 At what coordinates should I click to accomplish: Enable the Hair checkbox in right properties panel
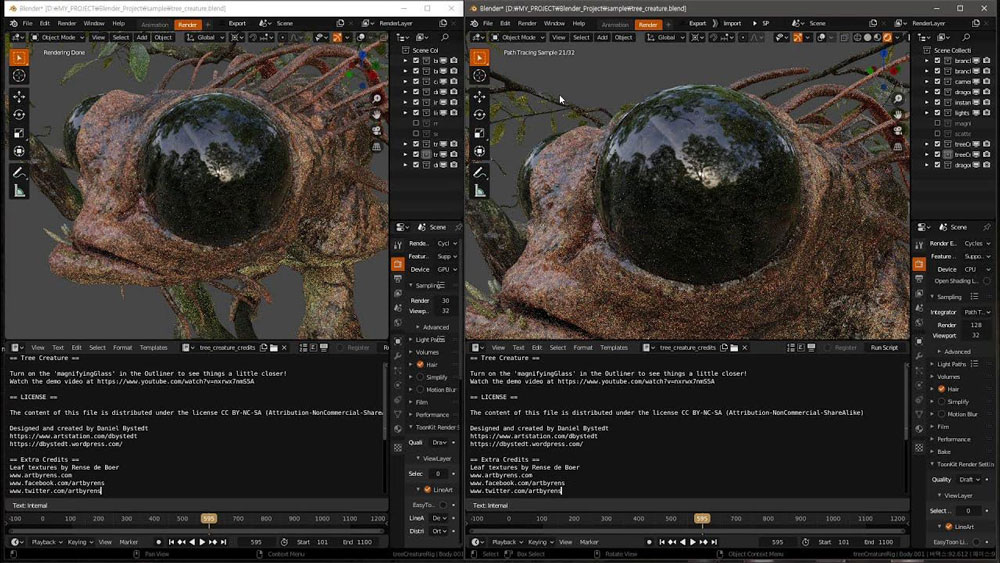[x=941, y=388]
